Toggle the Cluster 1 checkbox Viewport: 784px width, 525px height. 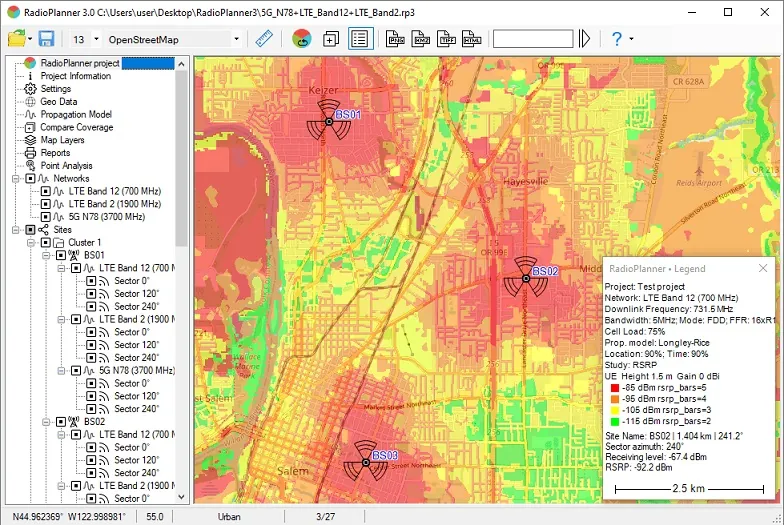coord(46,242)
